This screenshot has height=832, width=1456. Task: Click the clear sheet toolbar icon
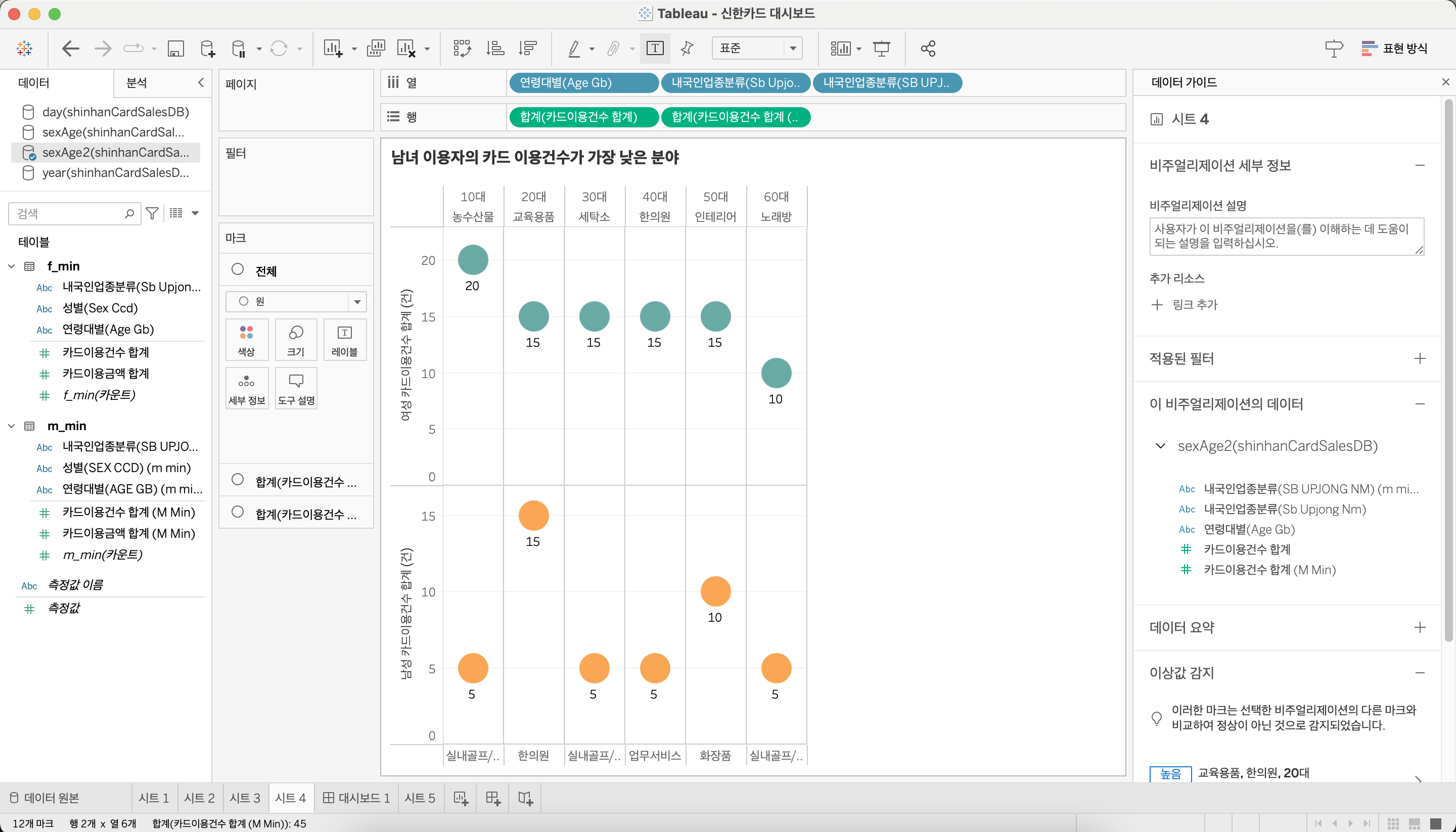coord(406,49)
